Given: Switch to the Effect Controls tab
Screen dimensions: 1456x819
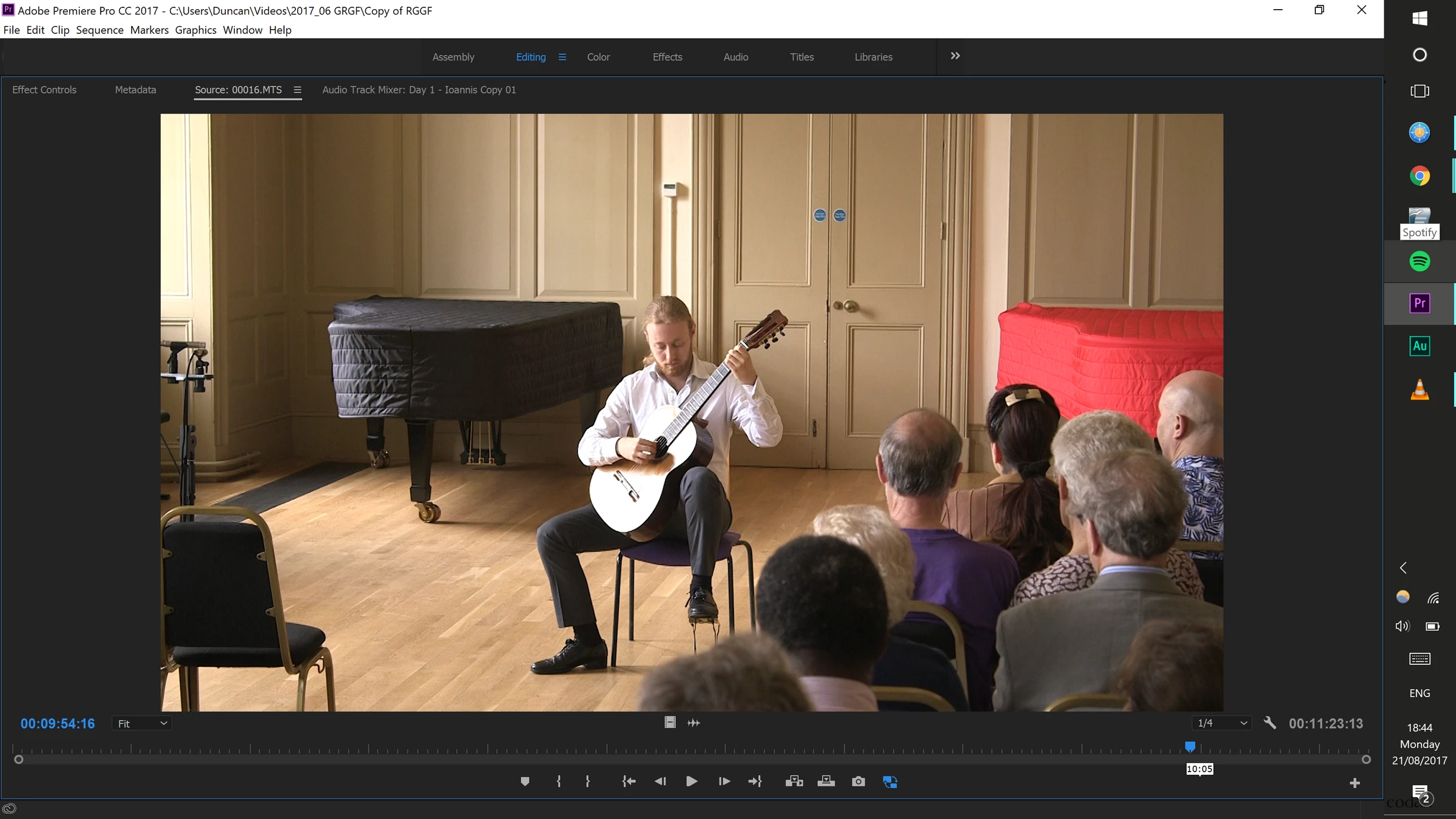Looking at the screenshot, I should click(44, 90).
